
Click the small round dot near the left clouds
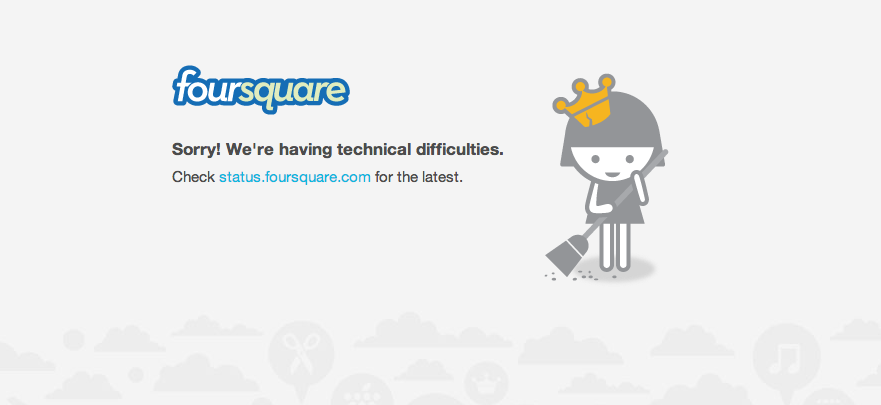(74, 339)
